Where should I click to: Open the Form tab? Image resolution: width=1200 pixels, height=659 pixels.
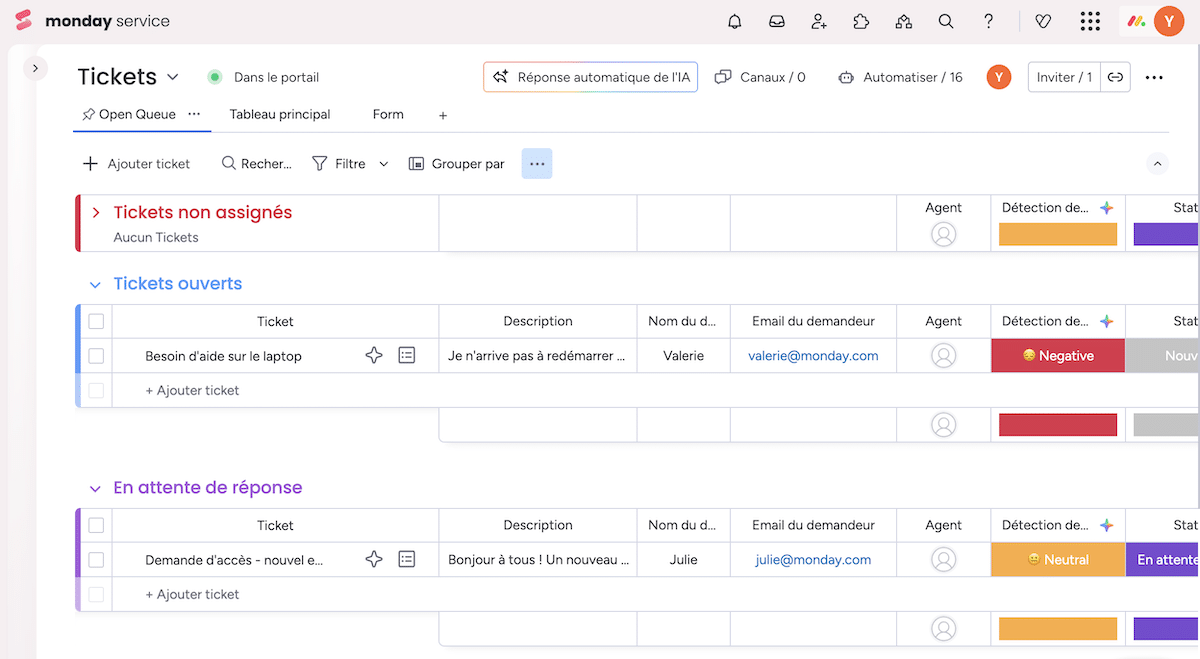(x=388, y=114)
